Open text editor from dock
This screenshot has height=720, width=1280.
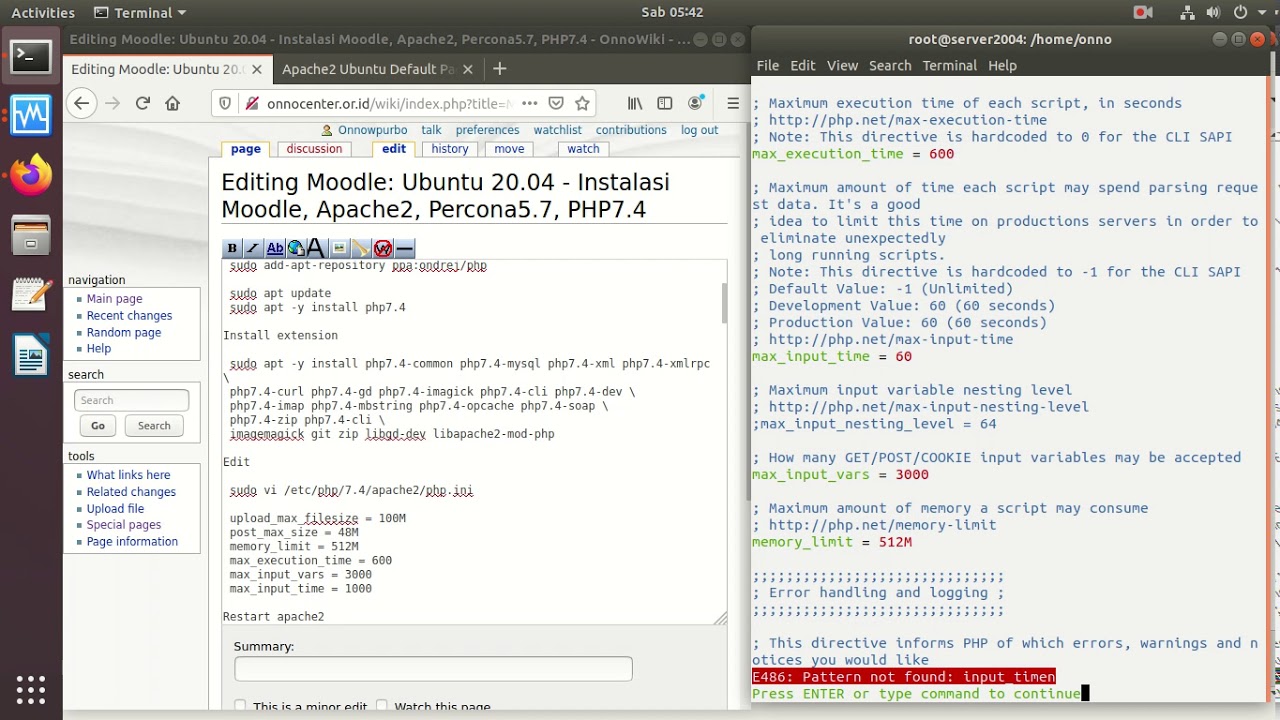(x=31, y=296)
